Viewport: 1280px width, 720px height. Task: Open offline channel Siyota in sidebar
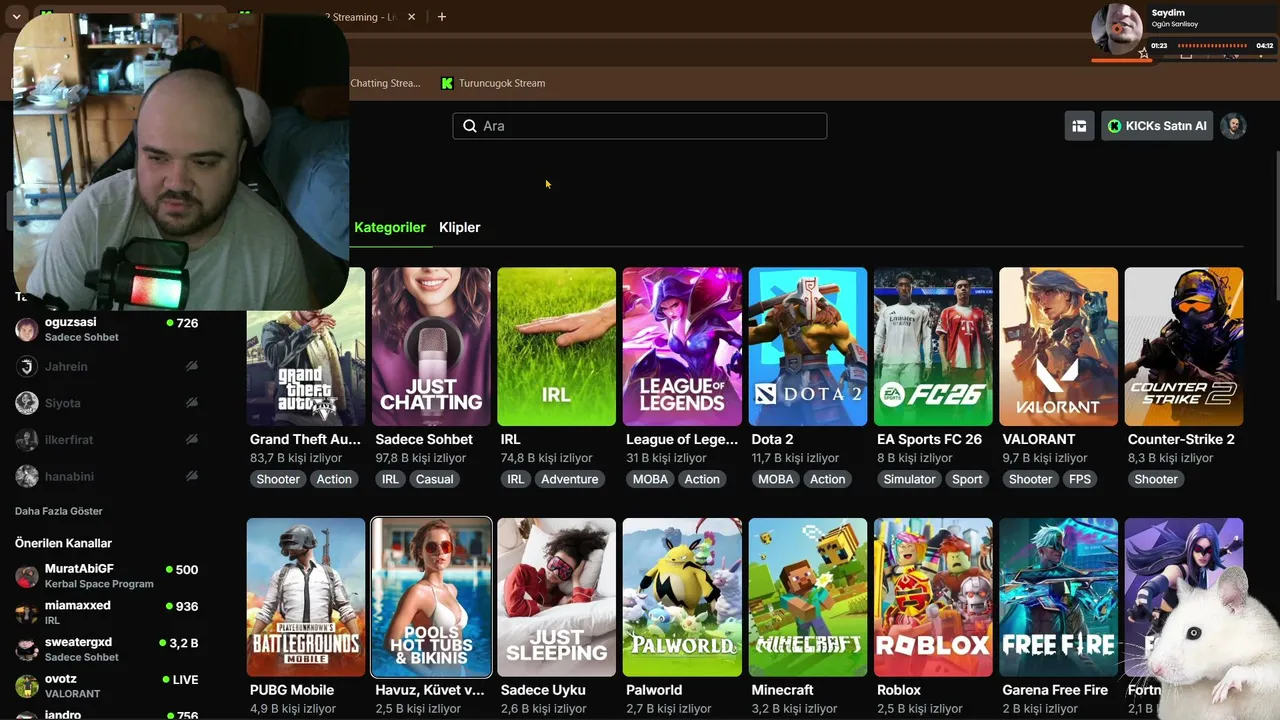coord(107,403)
